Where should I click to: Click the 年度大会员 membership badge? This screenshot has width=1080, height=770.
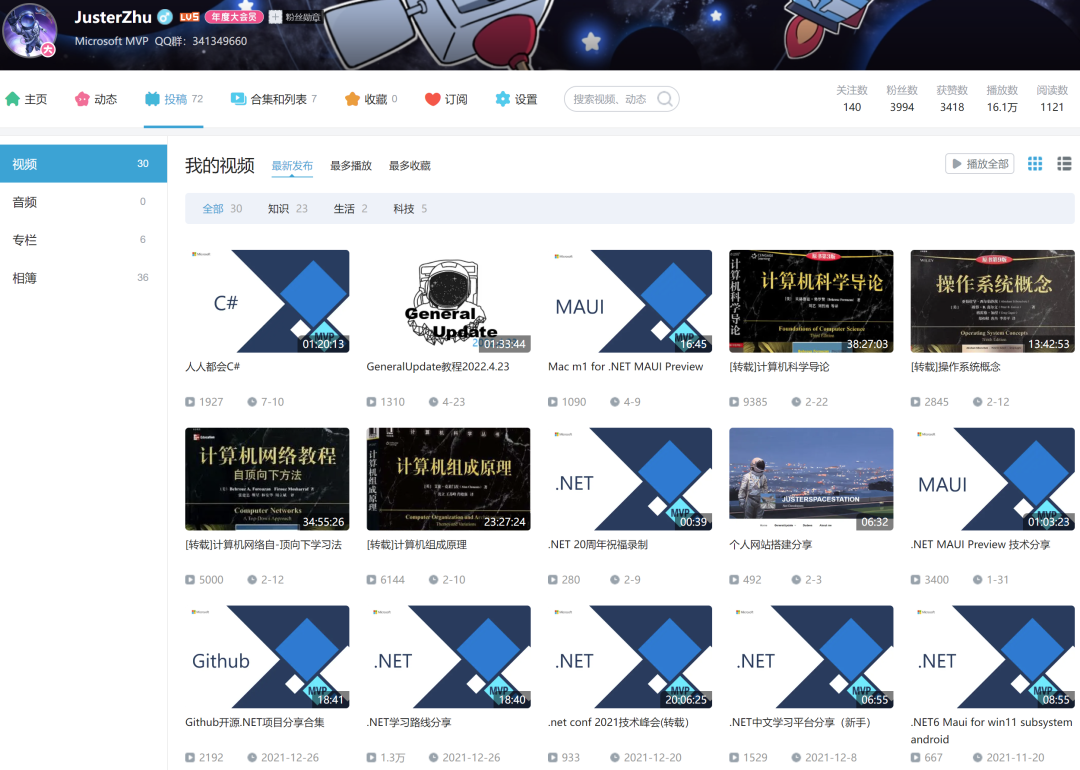[x=234, y=17]
